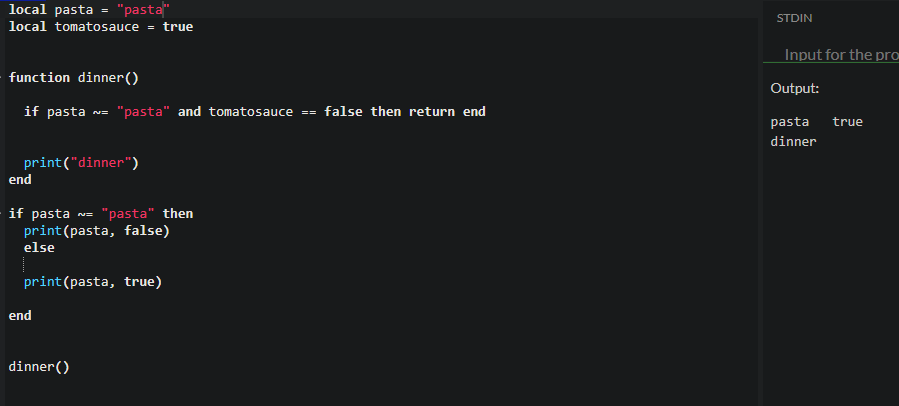Click the Output label
The width and height of the screenshot is (899, 406).
click(795, 89)
